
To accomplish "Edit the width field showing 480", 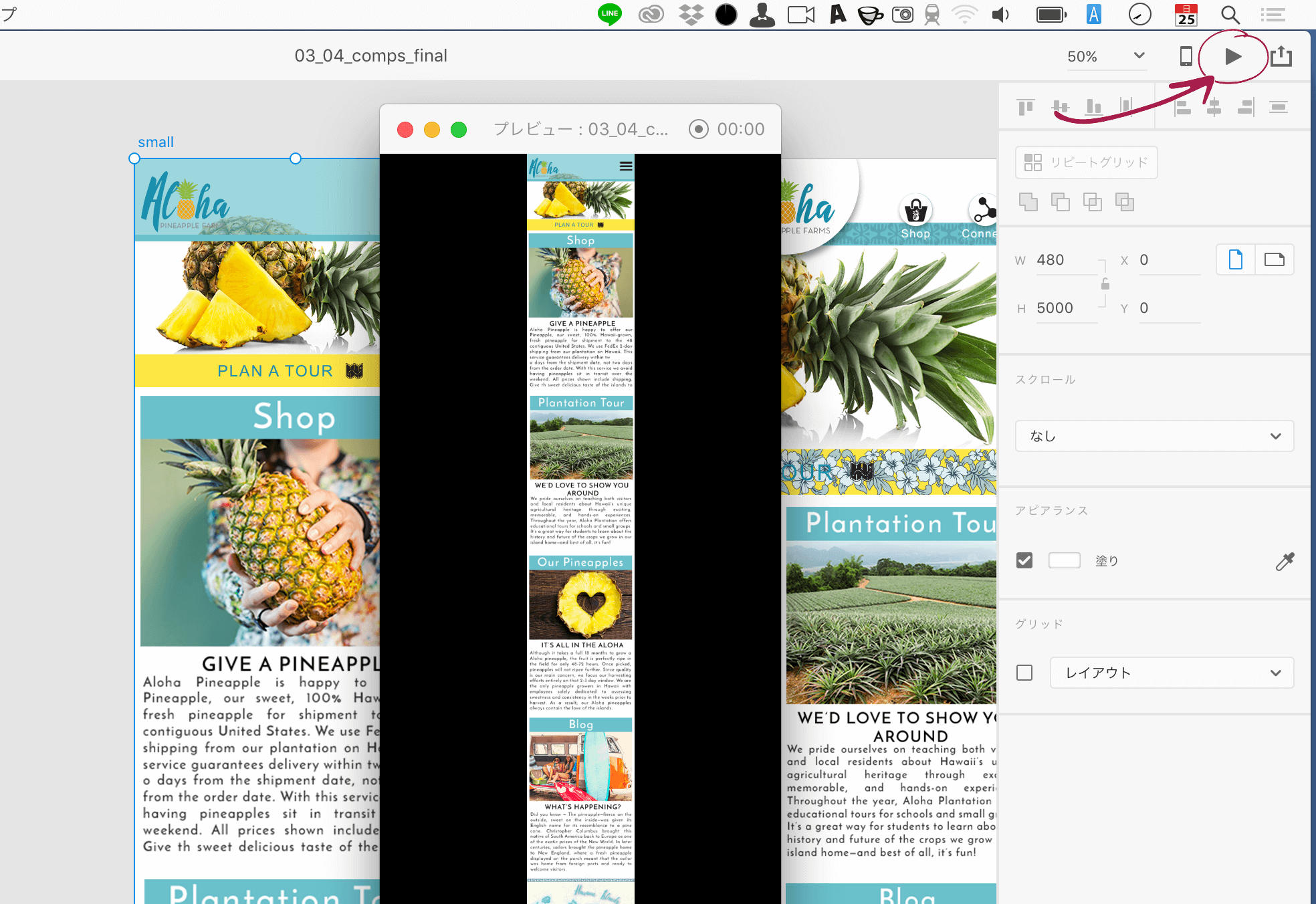I will 1066,260.
